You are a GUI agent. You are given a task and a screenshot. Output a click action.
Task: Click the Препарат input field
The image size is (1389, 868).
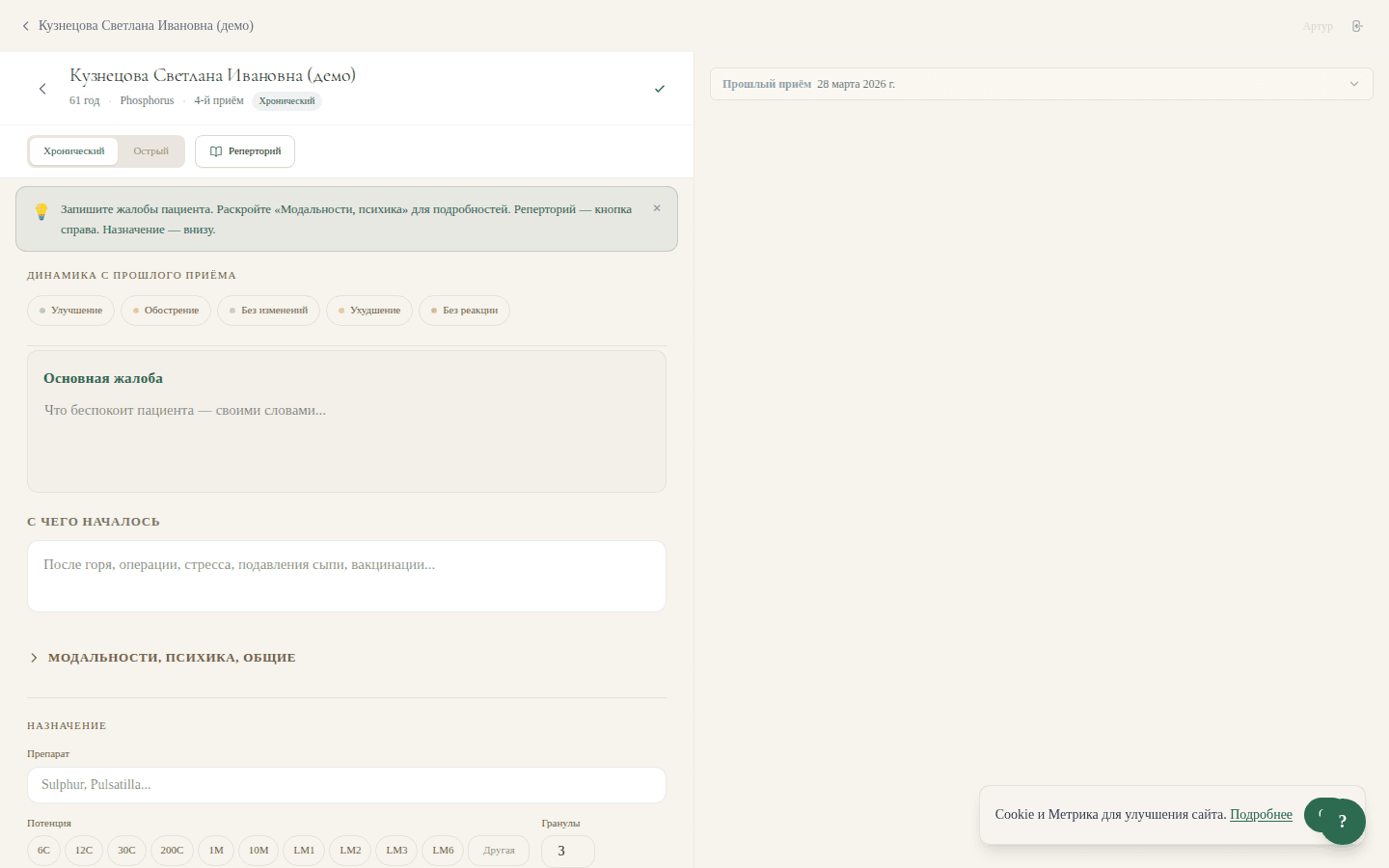tap(346, 785)
